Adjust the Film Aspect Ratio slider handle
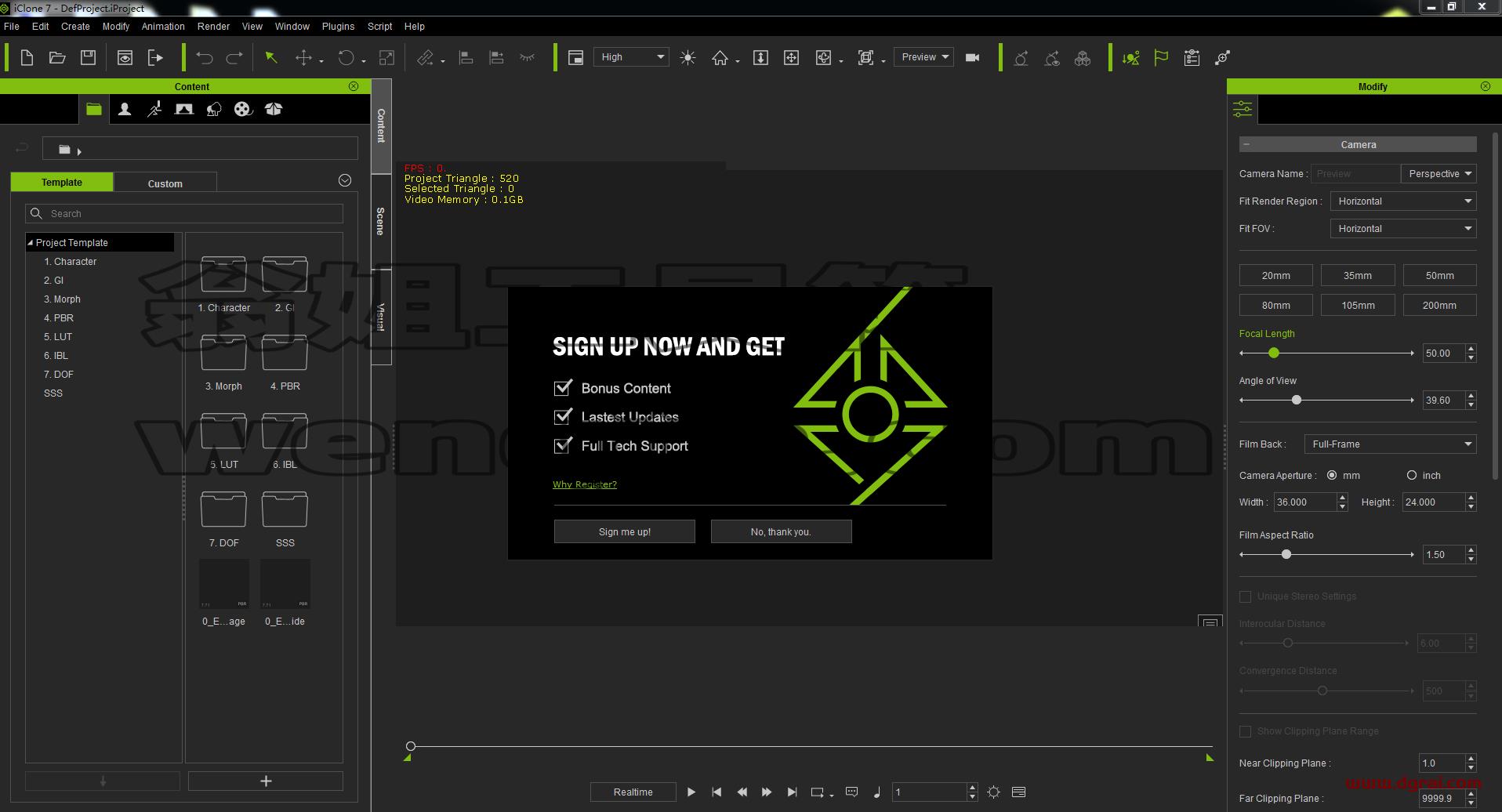The image size is (1502, 812). [x=1286, y=554]
